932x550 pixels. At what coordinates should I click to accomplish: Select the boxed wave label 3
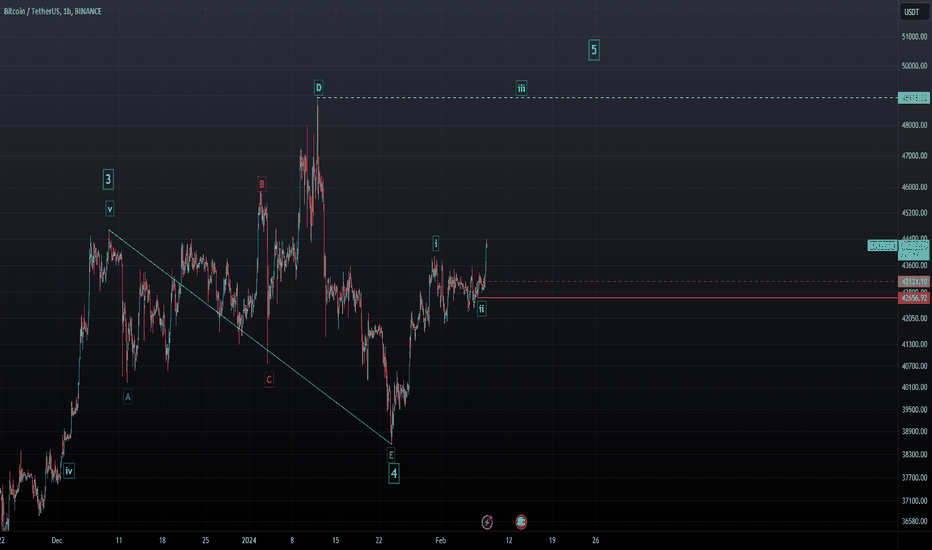[x=108, y=179]
